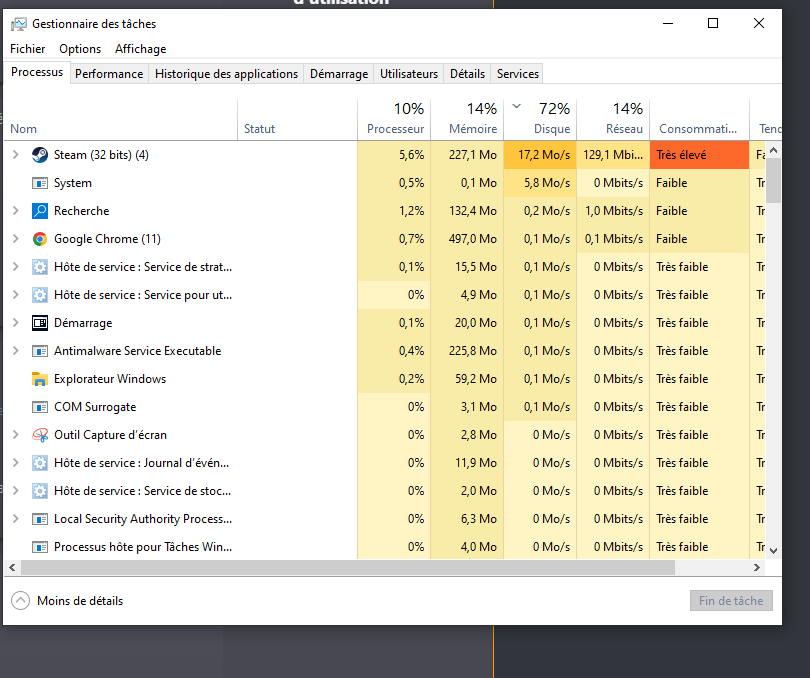Click the vertical scrollbar up arrow
Image resolution: width=810 pixels, height=678 pixels.
[773, 150]
